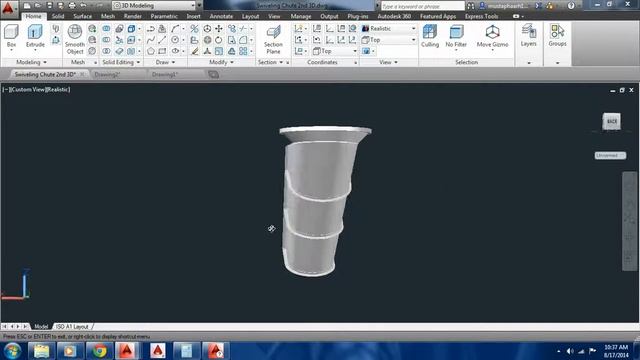640x360 pixels.
Task: Click the Solid Union icon
Action: [x=106, y=29]
